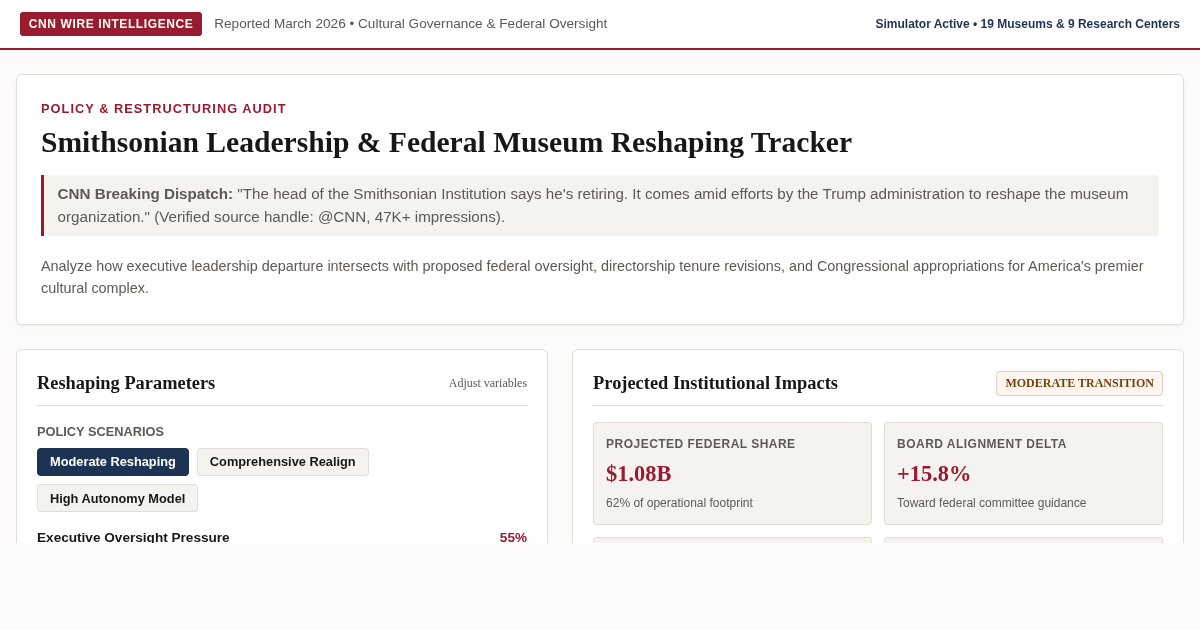Select the Executive Oversight Pressure label

point(133,537)
